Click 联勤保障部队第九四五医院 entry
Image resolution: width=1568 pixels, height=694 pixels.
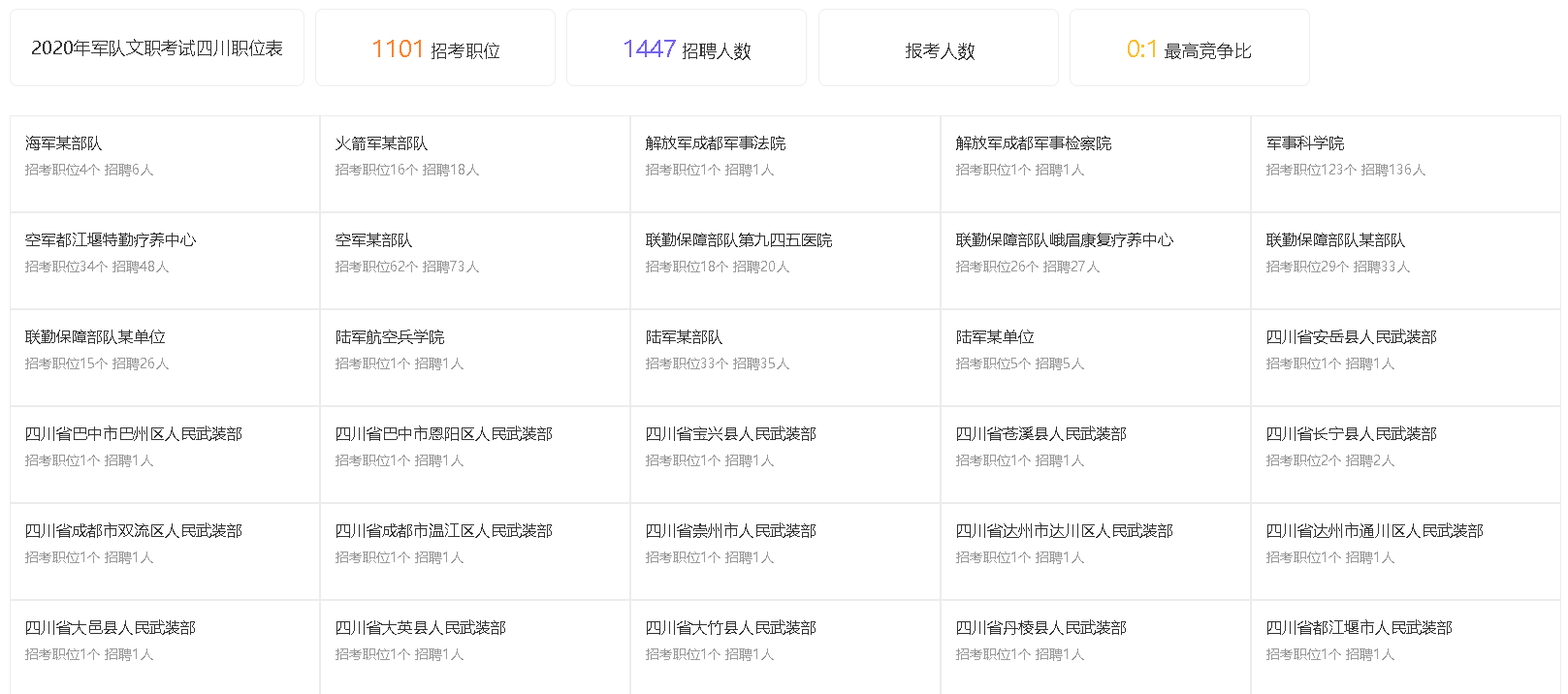pos(784,260)
